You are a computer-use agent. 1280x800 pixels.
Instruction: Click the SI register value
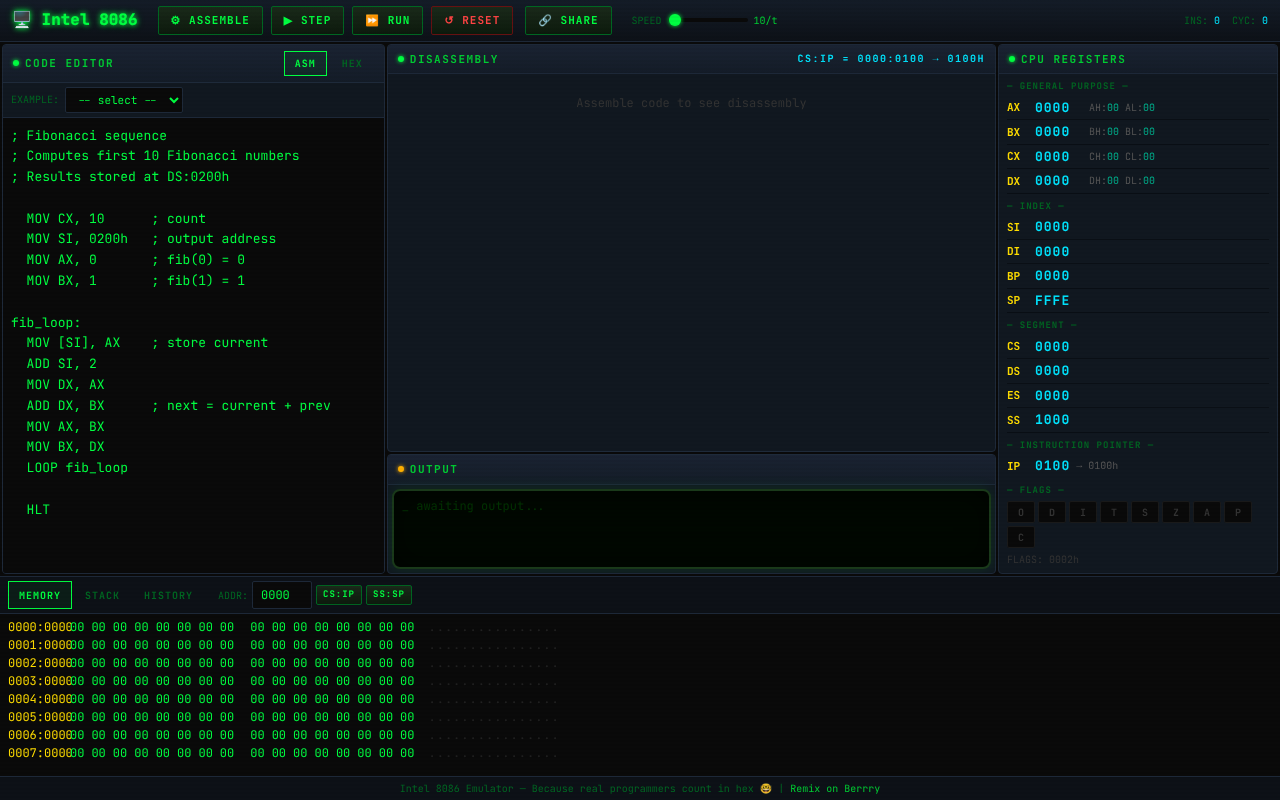click(1052, 227)
